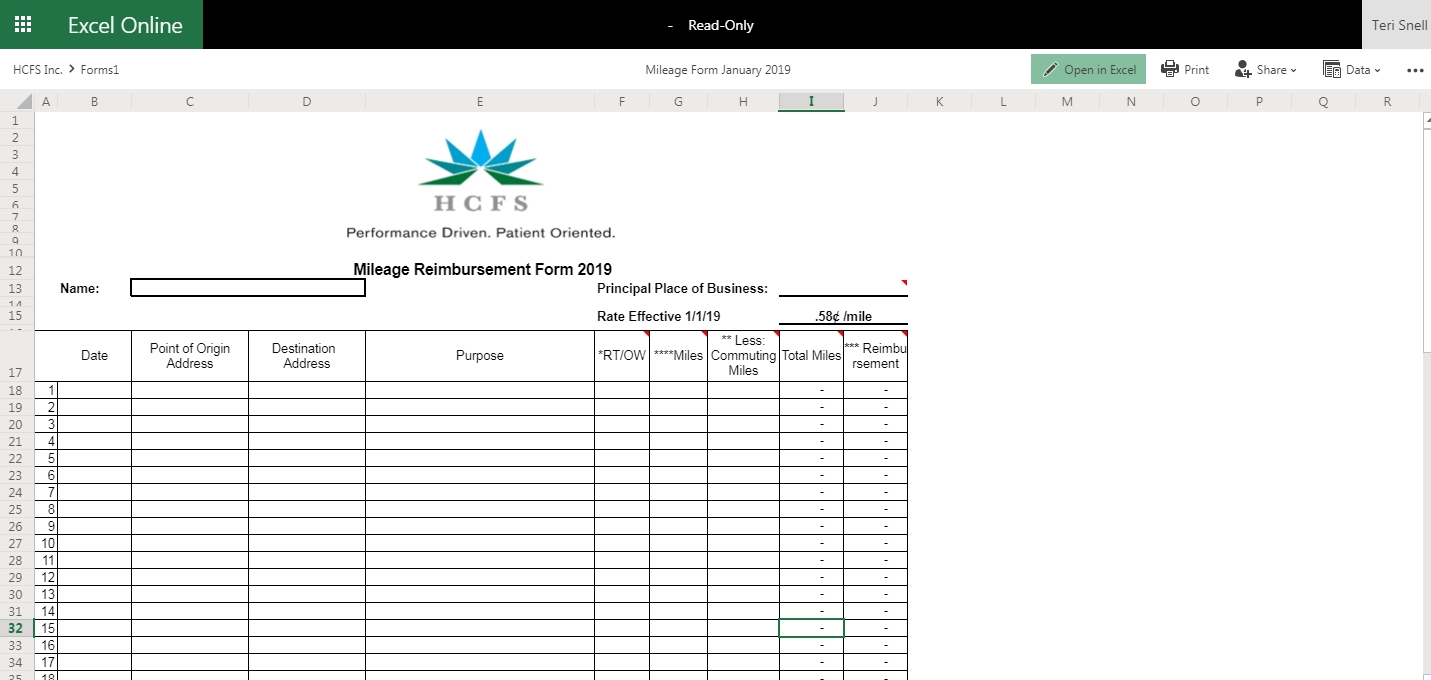The width and height of the screenshot is (1431, 680).
Task: Select column I header
Action: pyautogui.click(x=811, y=101)
